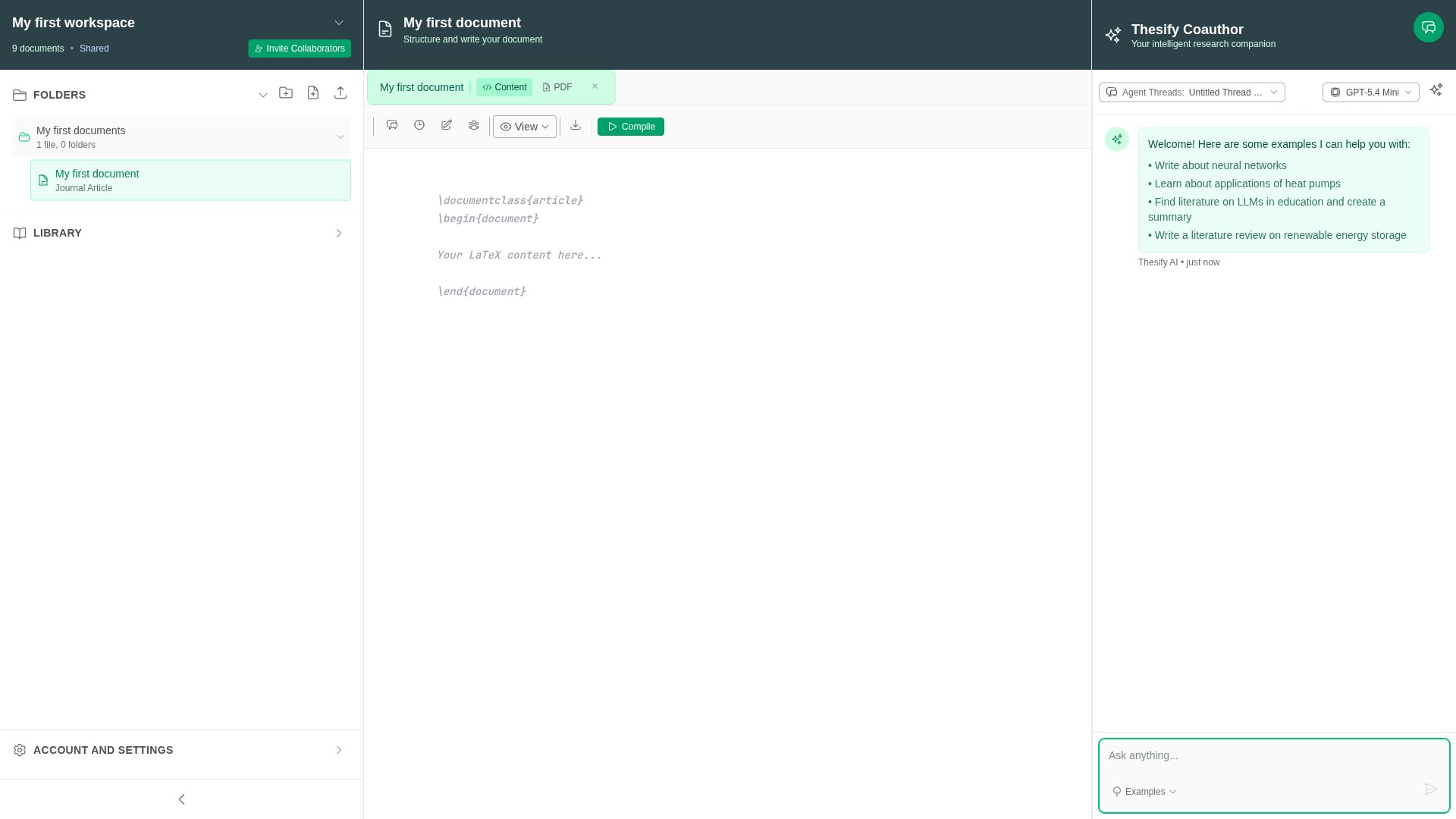Expand the Library section
Image resolution: width=1456 pixels, height=819 pixels.
pos(339,233)
